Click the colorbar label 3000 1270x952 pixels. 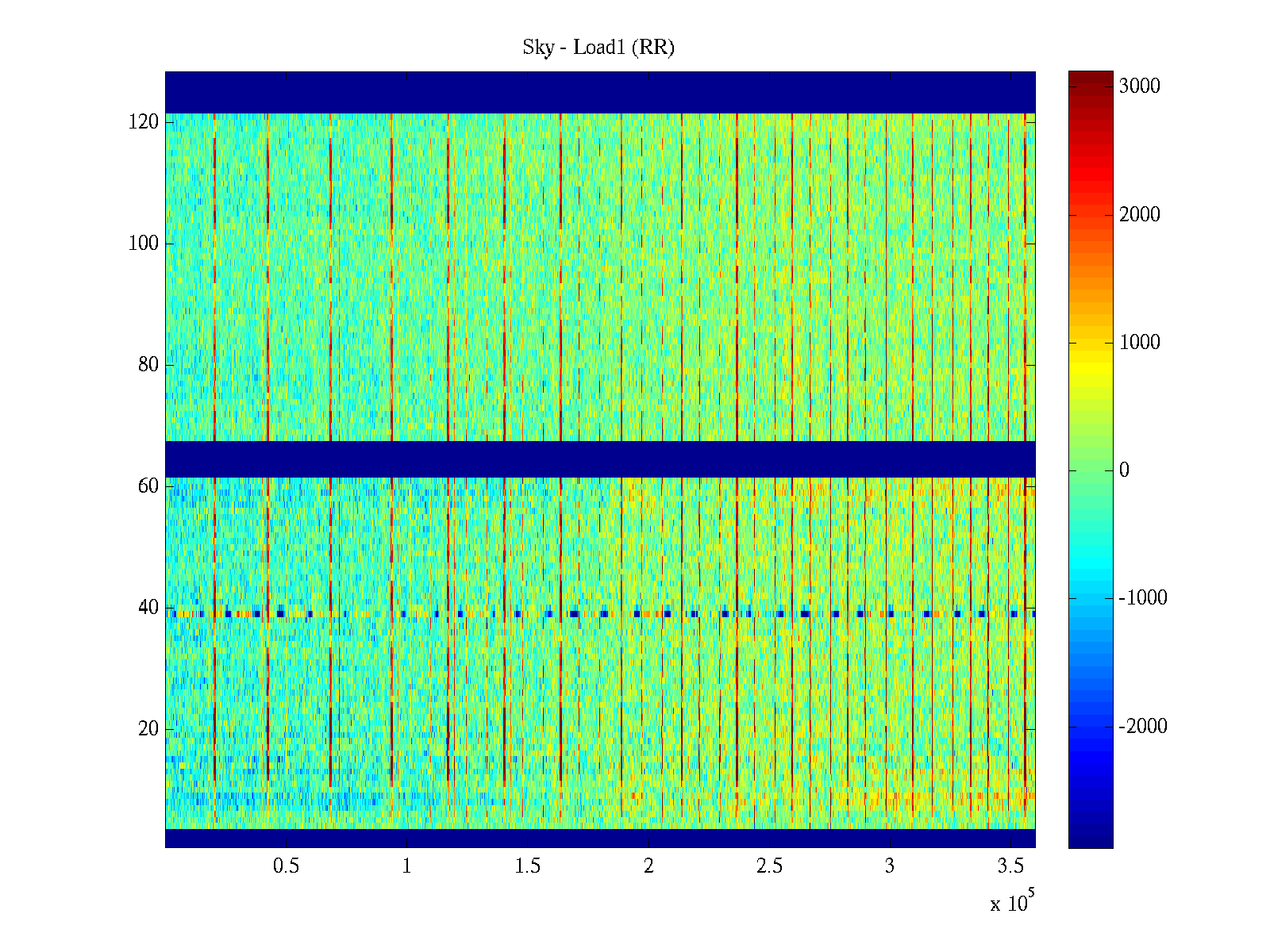(x=1139, y=86)
